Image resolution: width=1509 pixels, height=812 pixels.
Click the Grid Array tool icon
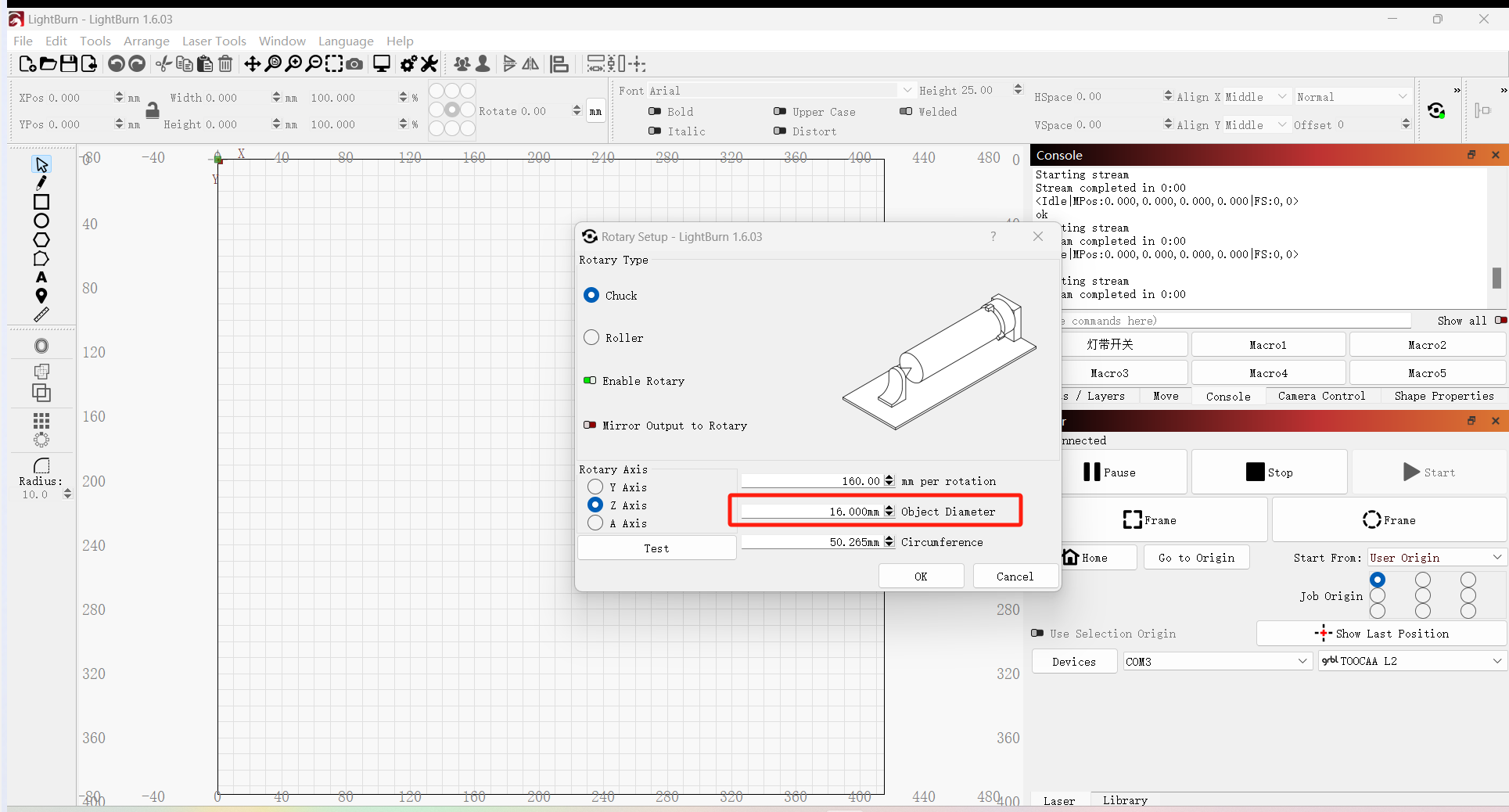coord(41,421)
